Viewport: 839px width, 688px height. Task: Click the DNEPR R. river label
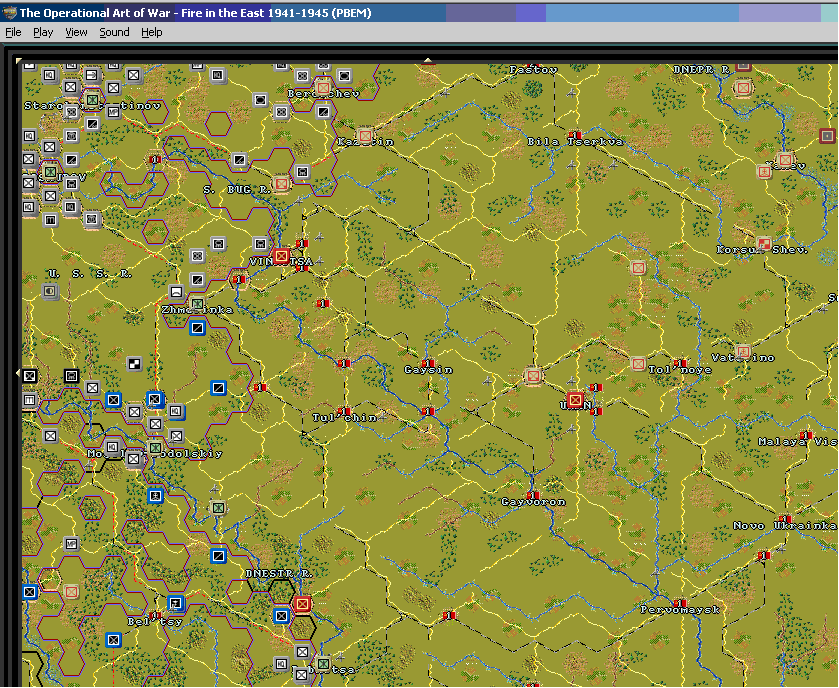point(701,70)
